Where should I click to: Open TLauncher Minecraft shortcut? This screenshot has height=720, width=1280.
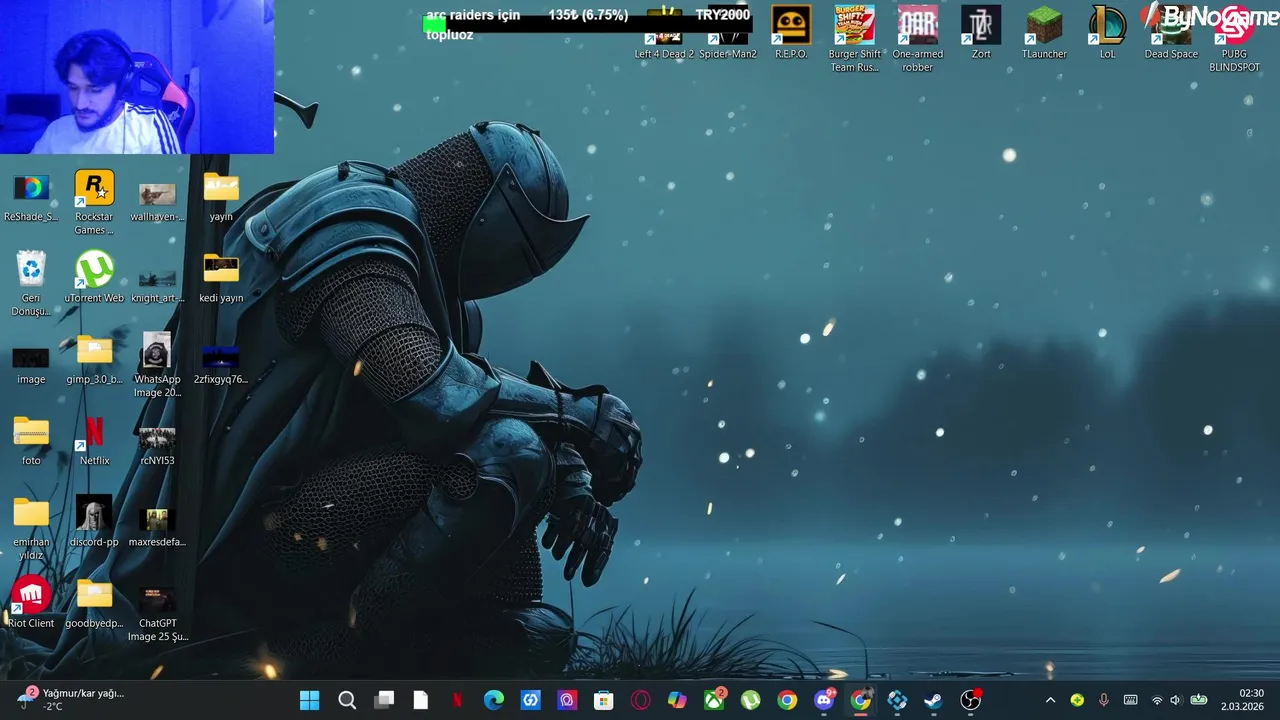tap(1044, 33)
